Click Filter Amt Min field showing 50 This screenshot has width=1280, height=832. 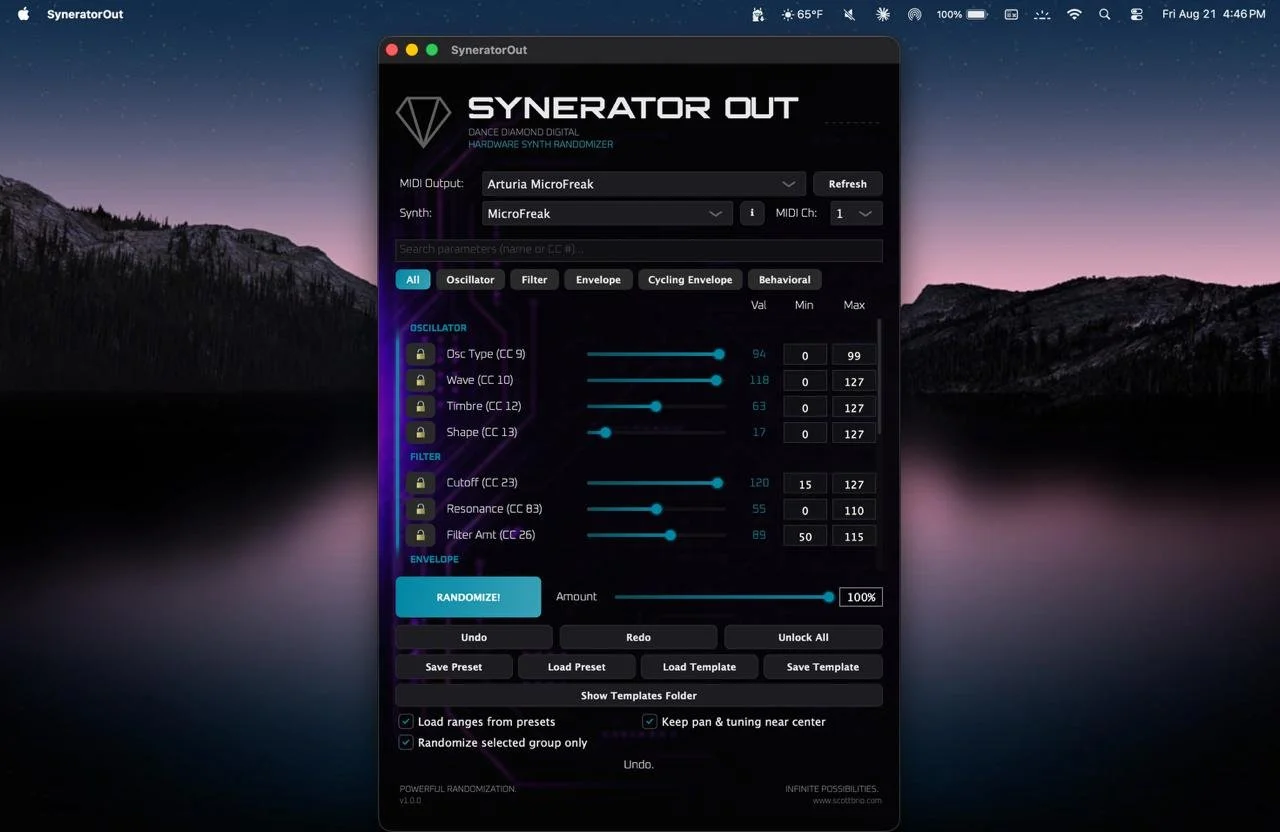[805, 536]
